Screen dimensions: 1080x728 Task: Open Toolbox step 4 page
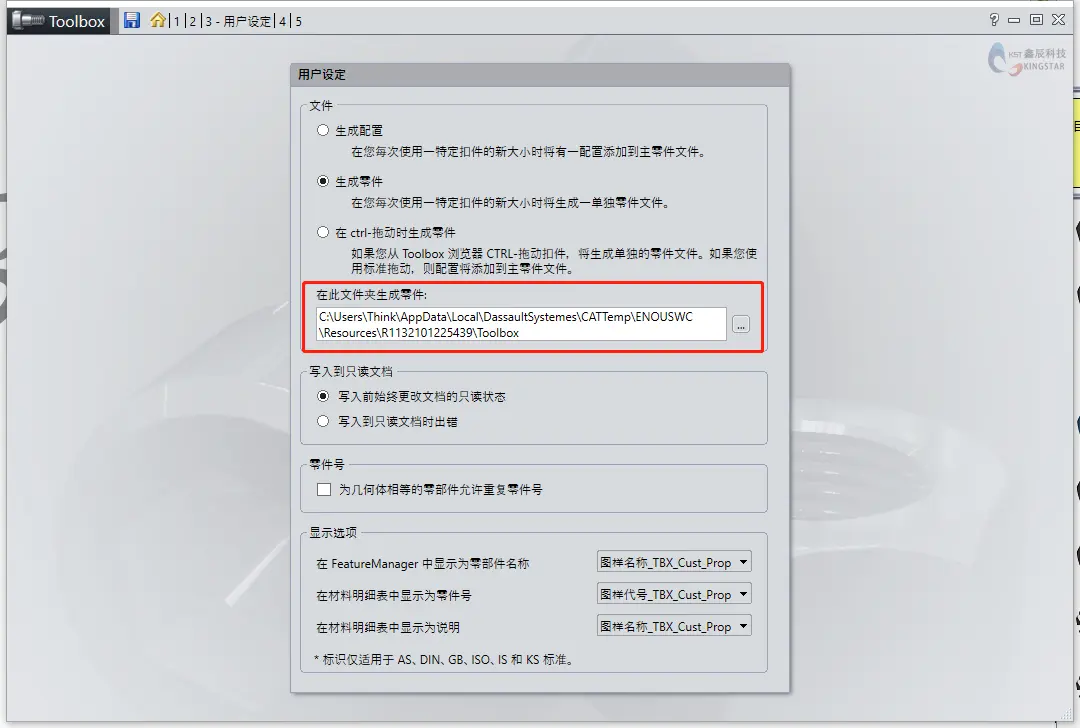(x=282, y=21)
